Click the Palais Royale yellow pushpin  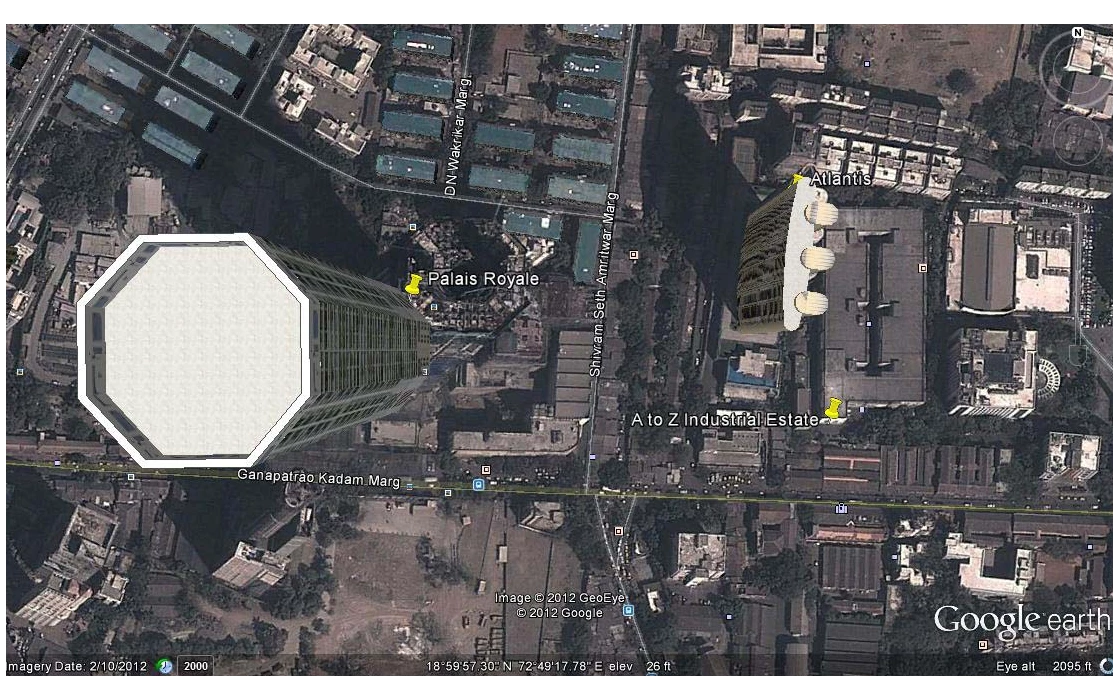click(412, 284)
